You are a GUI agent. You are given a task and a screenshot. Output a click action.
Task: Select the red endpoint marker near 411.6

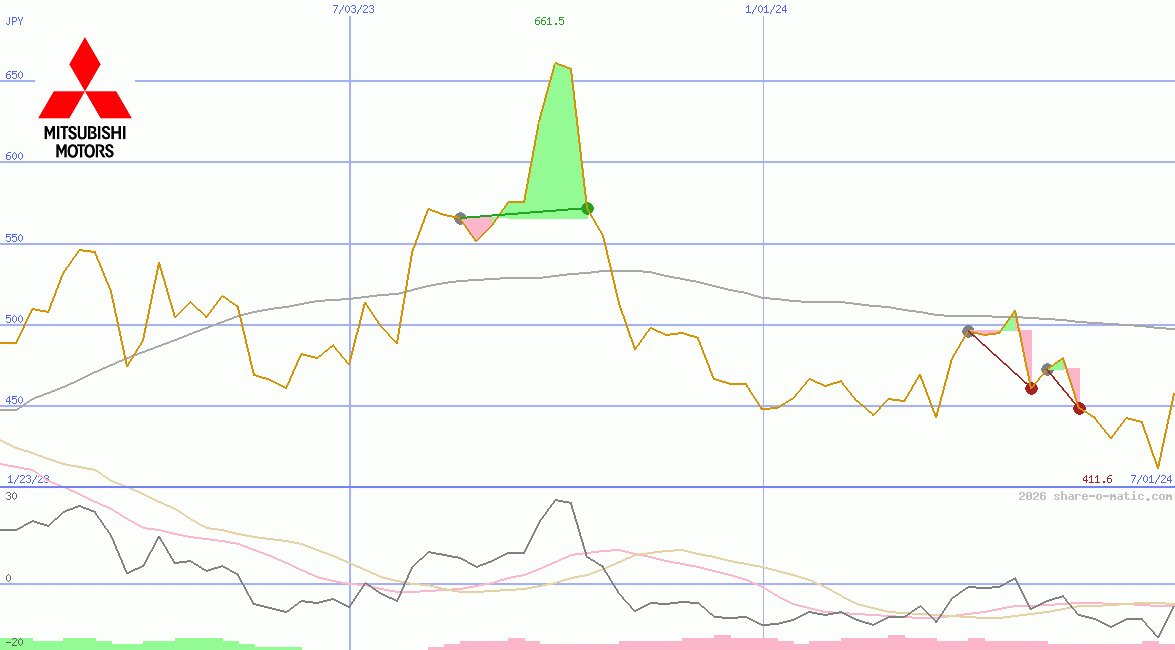(1078, 408)
